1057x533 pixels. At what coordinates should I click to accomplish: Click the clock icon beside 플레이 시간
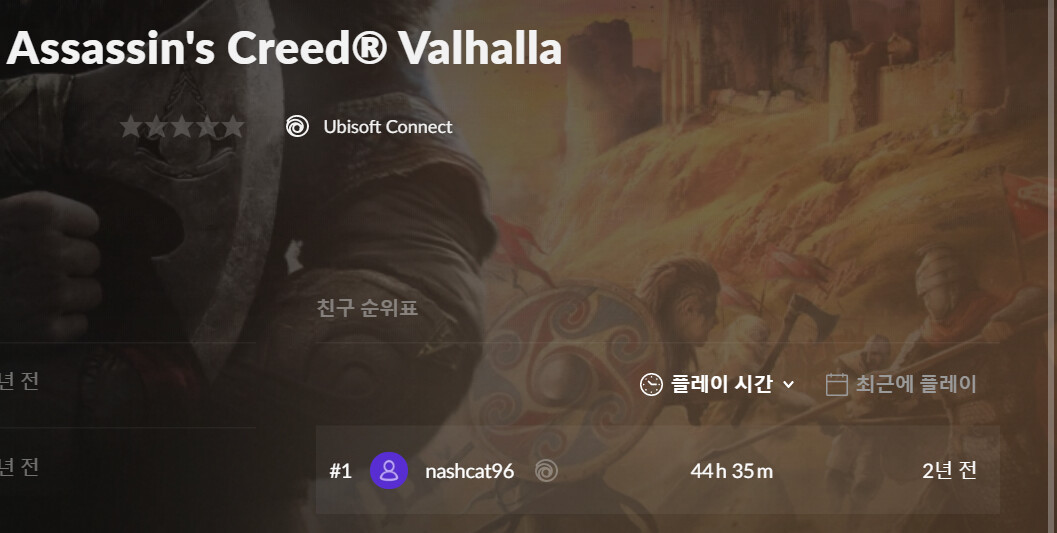(x=651, y=385)
